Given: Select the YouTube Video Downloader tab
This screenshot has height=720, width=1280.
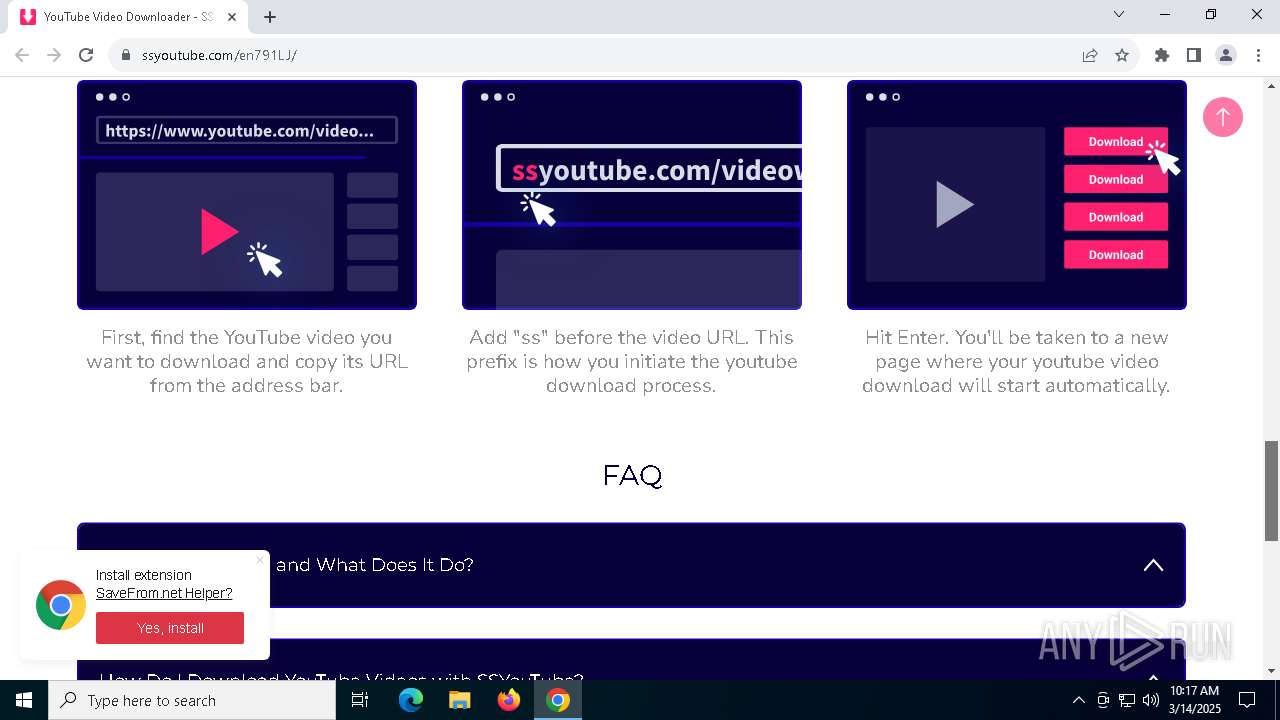Looking at the screenshot, I should click(128, 17).
